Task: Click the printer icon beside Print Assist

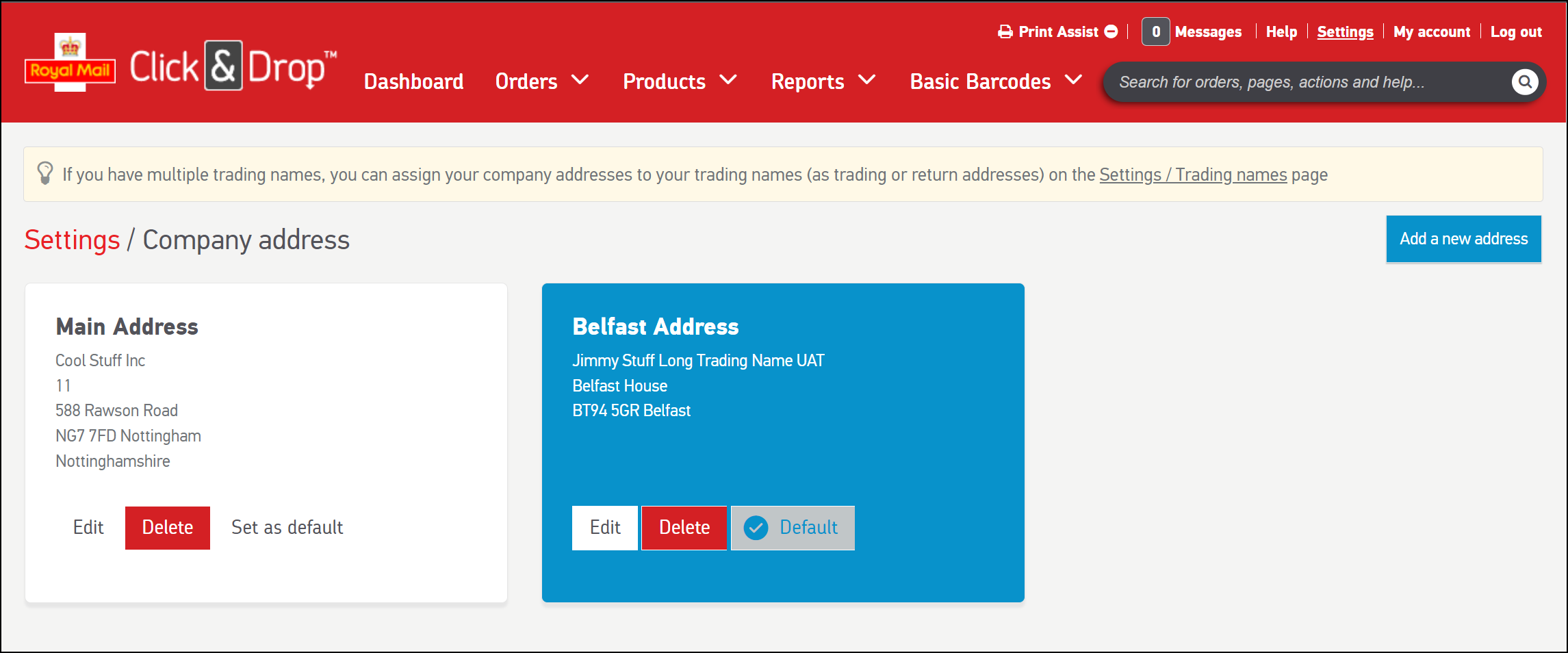Action: pyautogui.click(x=1005, y=32)
